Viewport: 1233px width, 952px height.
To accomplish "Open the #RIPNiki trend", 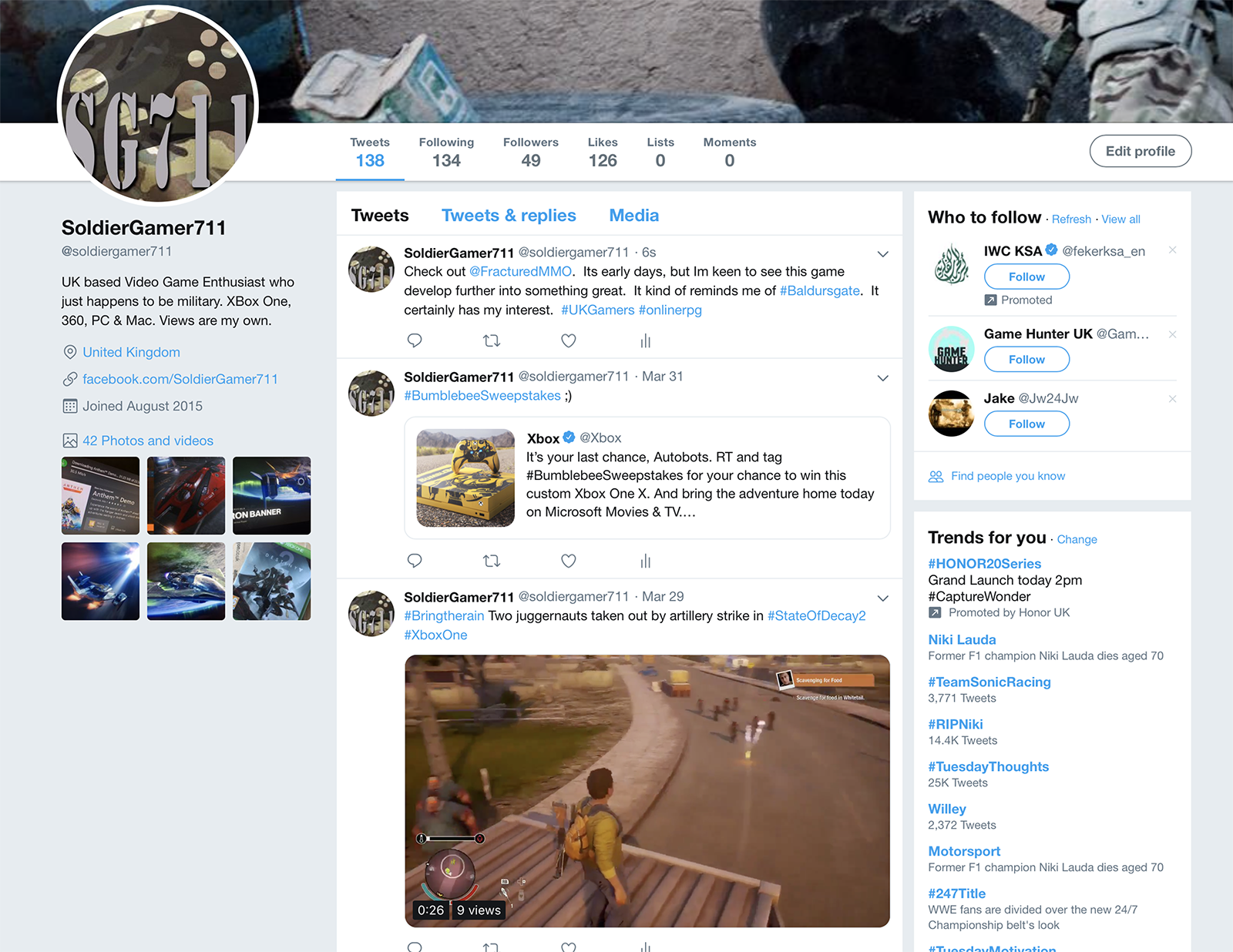I will coord(955,725).
